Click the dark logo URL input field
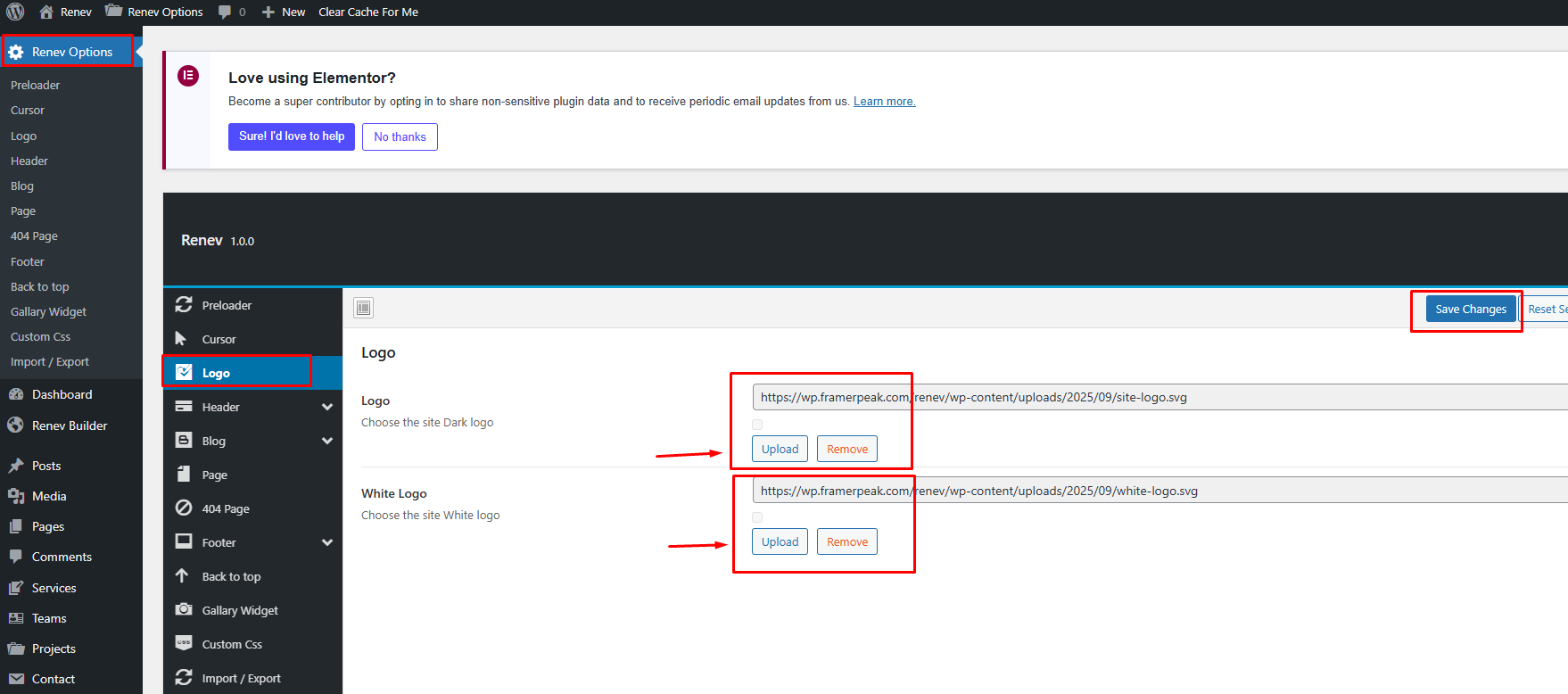The width and height of the screenshot is (1568, 694). (x=1159, y=397)
